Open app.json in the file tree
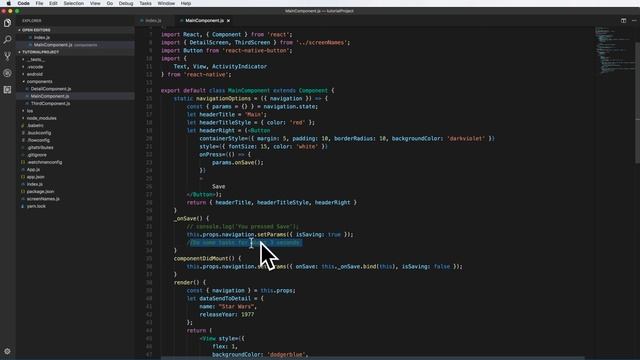The image size is (640, 360). (x=36, y=177)
